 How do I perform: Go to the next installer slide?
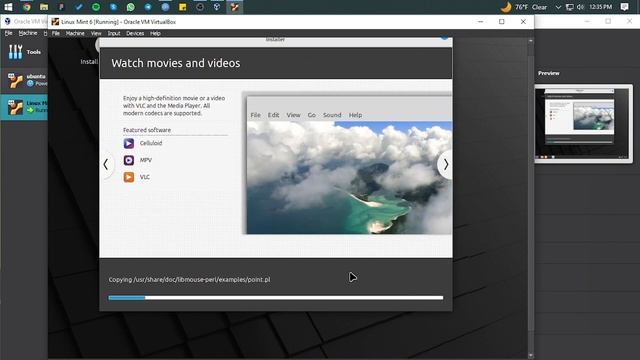click(x=446, y=164)
